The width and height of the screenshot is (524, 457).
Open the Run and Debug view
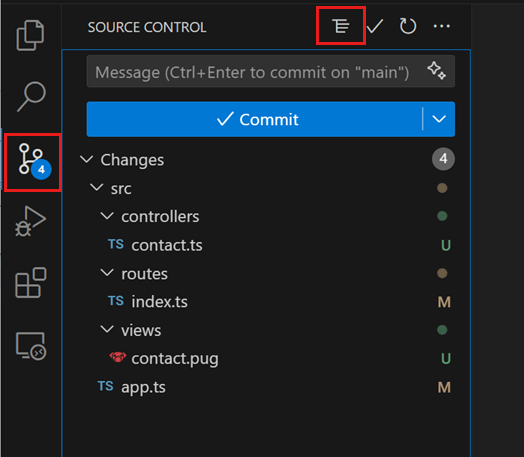[x=30, y=221]
